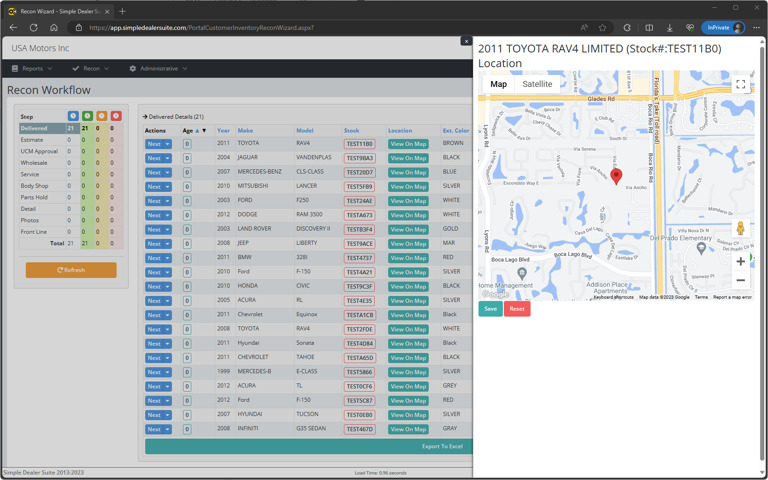Close the location side panel
The image size is (768, 480).
466,42
